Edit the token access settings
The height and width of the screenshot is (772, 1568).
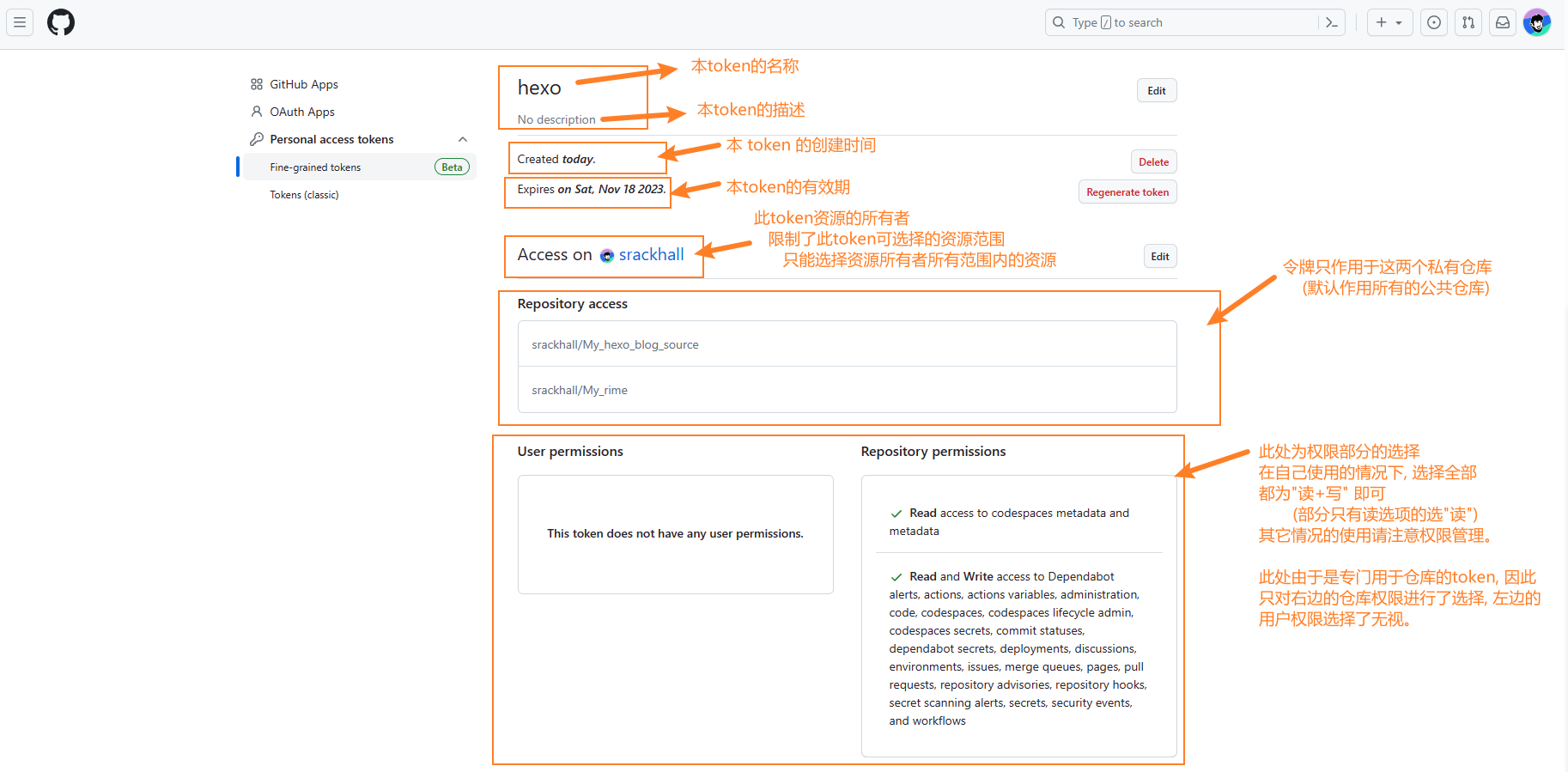pos(1159,257)
